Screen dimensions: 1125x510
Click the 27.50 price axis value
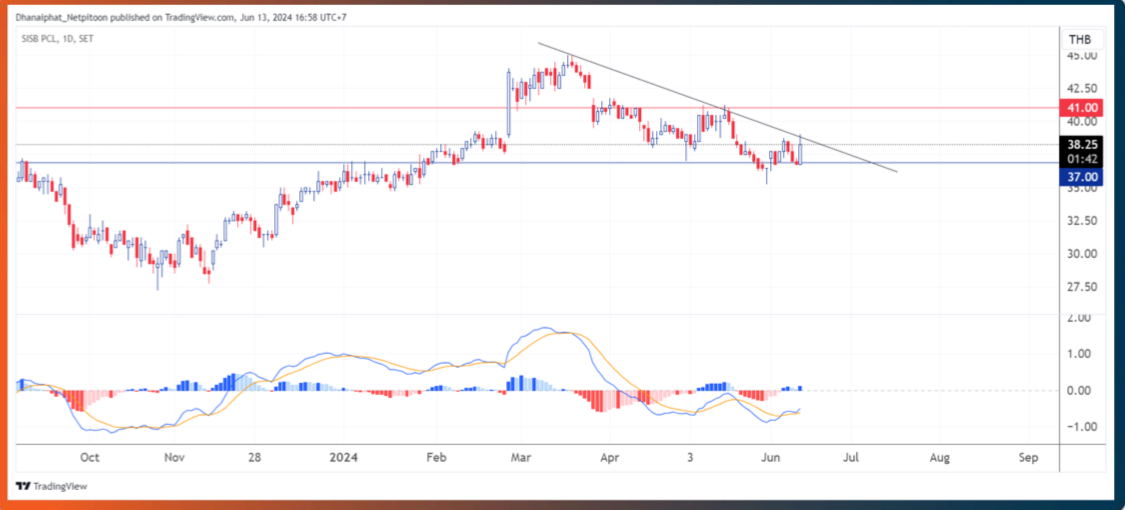(1082, 287)
